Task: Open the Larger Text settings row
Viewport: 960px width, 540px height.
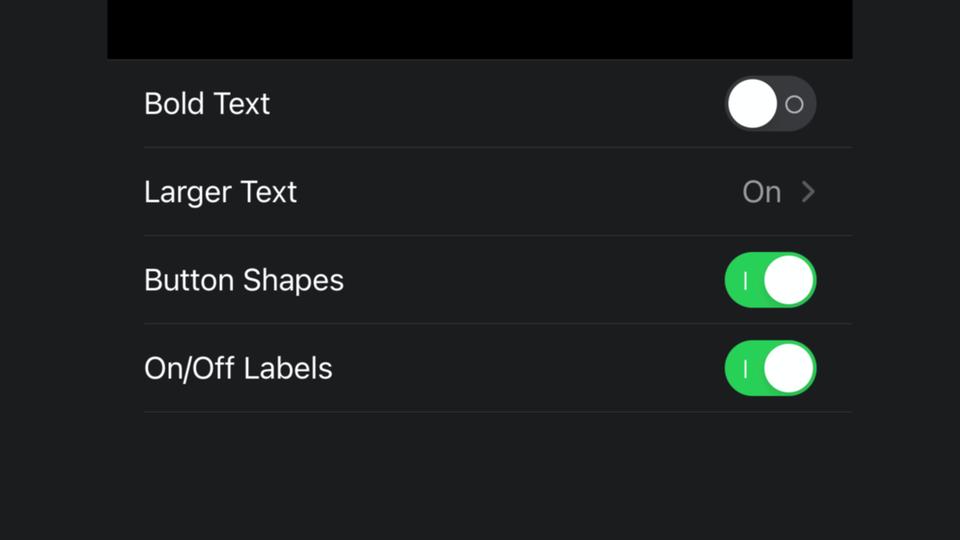Action: coord(480,192)
